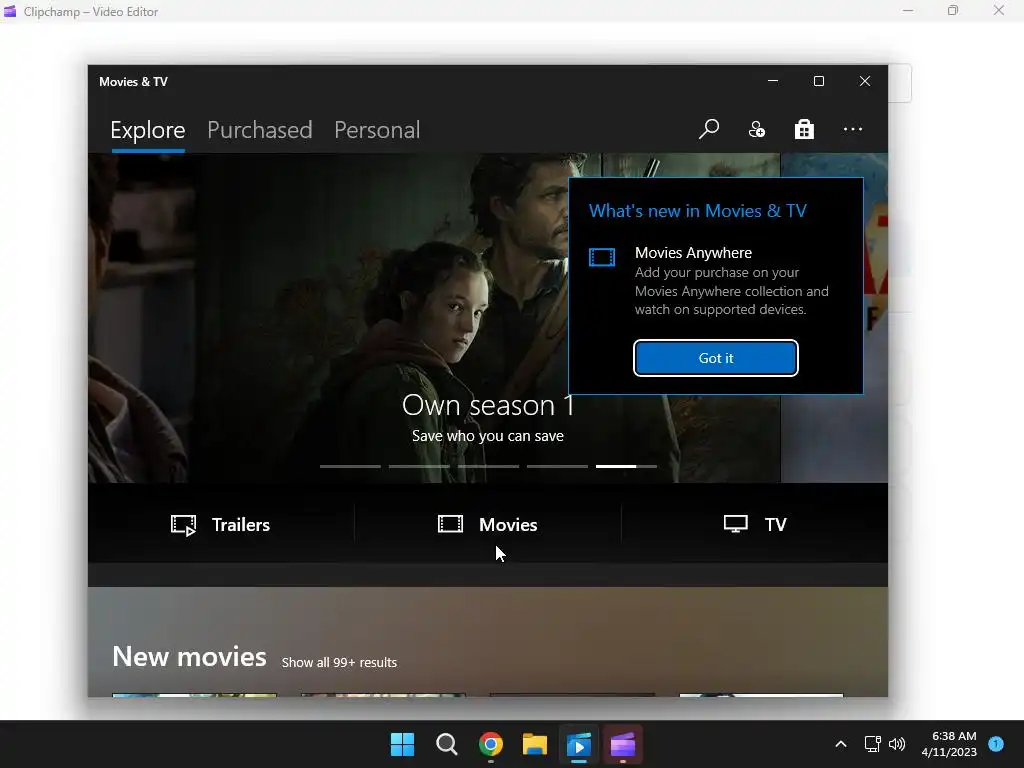Image resolution: width=1024 pixels, height=768 pixels.
Task: Close the Movies & TV window
Action: click(x=865, y=81)
